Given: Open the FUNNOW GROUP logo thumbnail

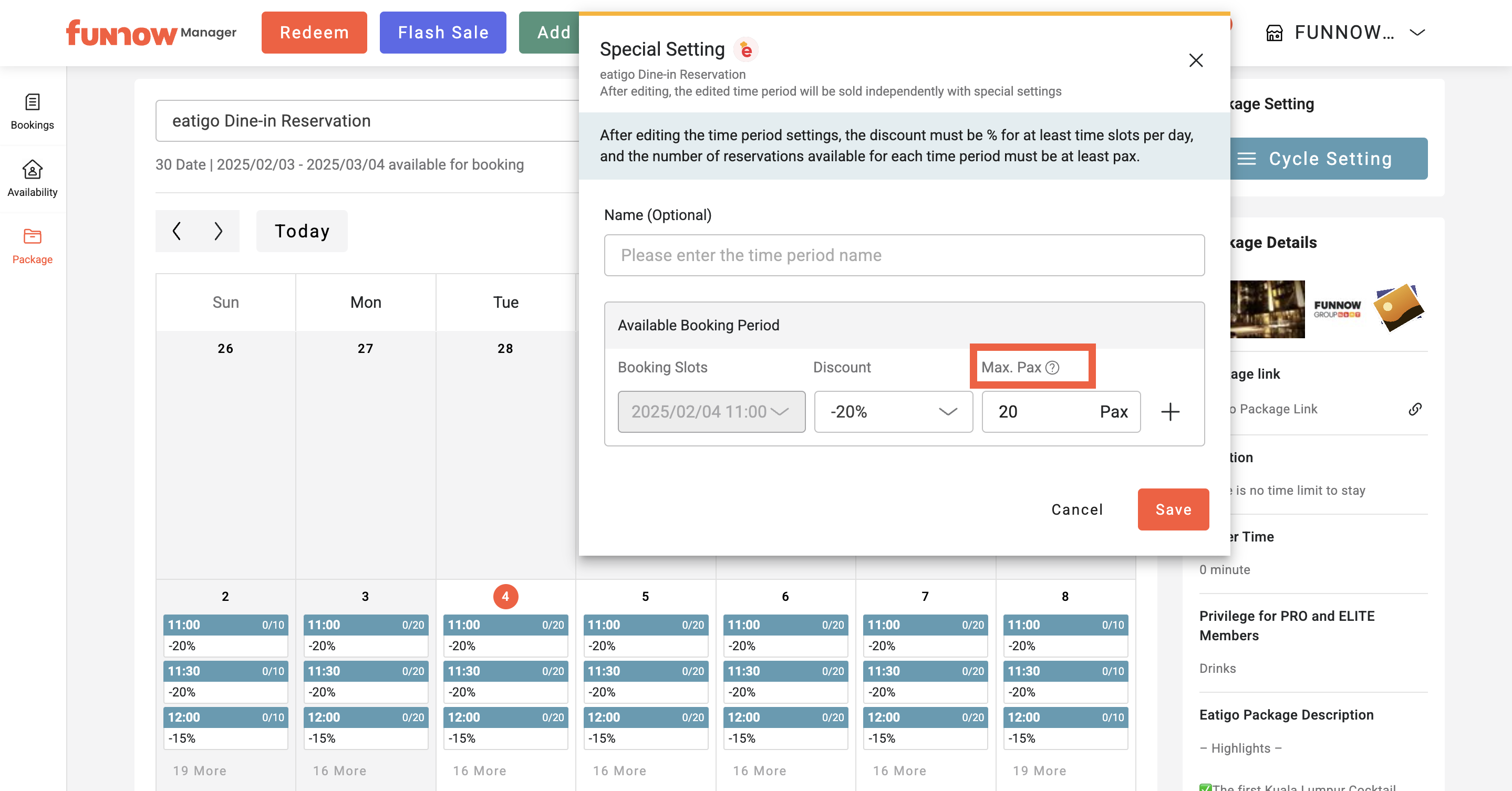Looking at the screenshot, I should (1337, 309).
